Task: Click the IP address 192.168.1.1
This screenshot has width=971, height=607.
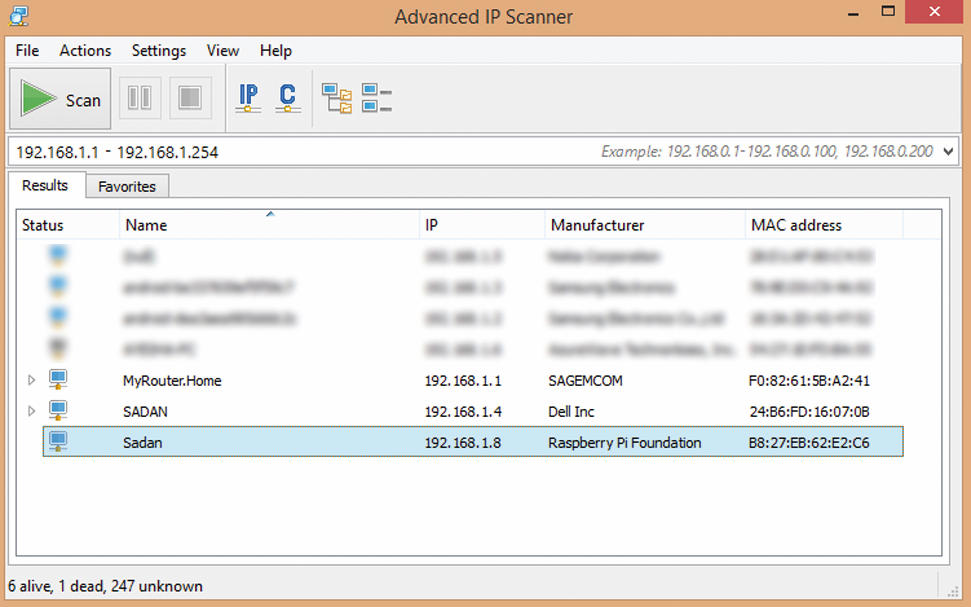Action: pyautogui.click(x=463, y=381)
